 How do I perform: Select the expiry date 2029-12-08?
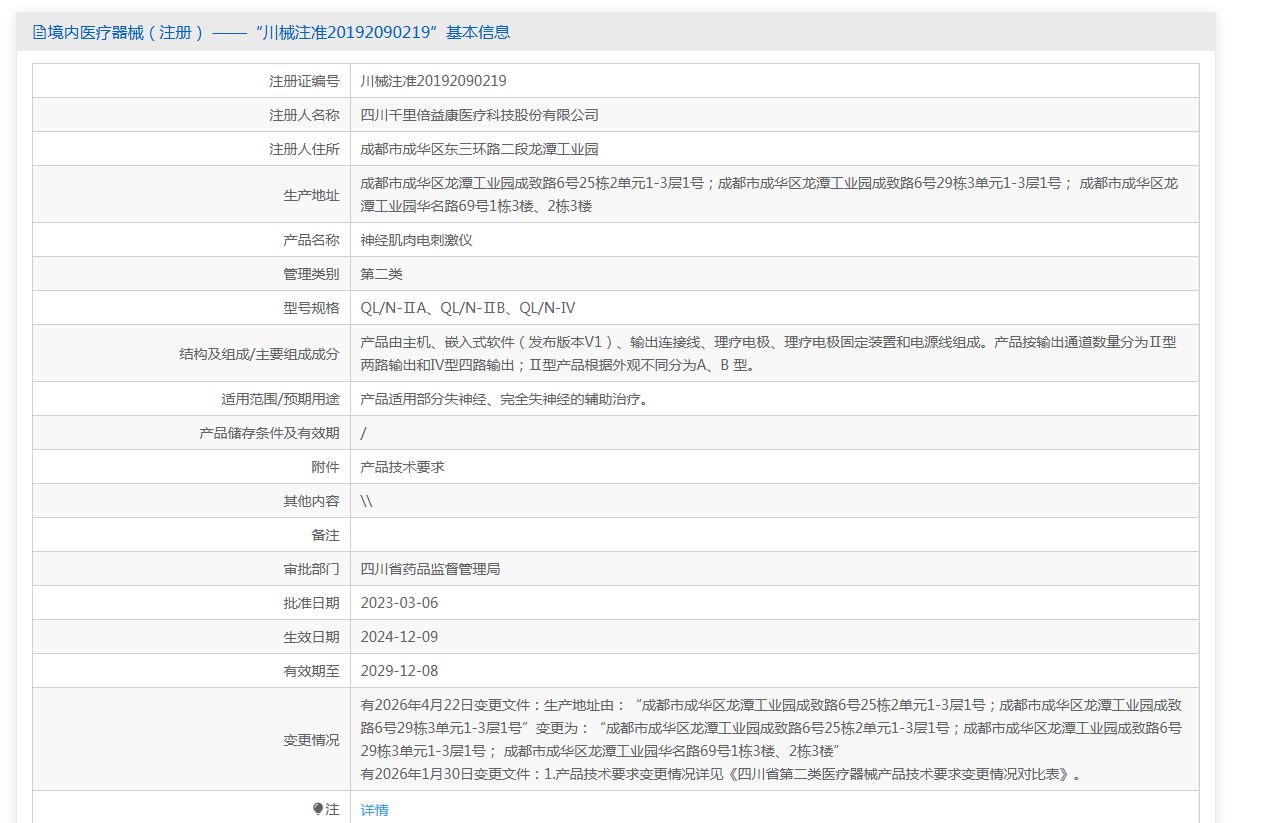(x=399, y=671)
